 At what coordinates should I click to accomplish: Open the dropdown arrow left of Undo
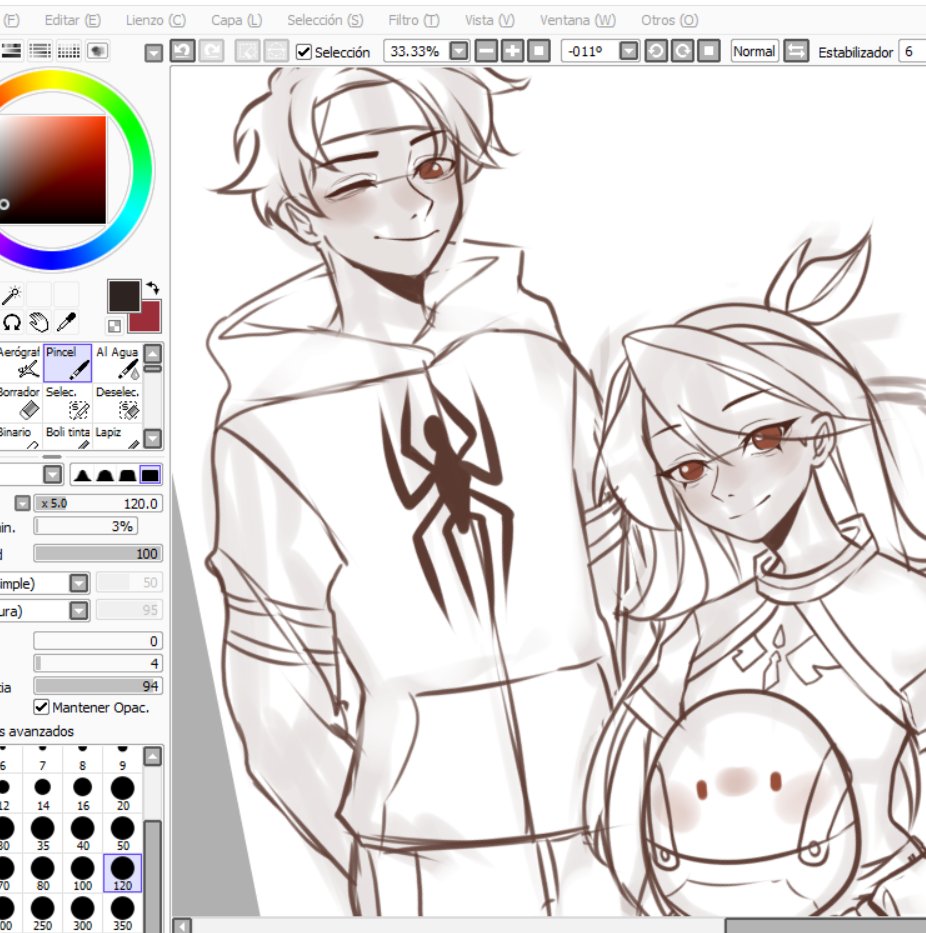(x=154, y=53)
